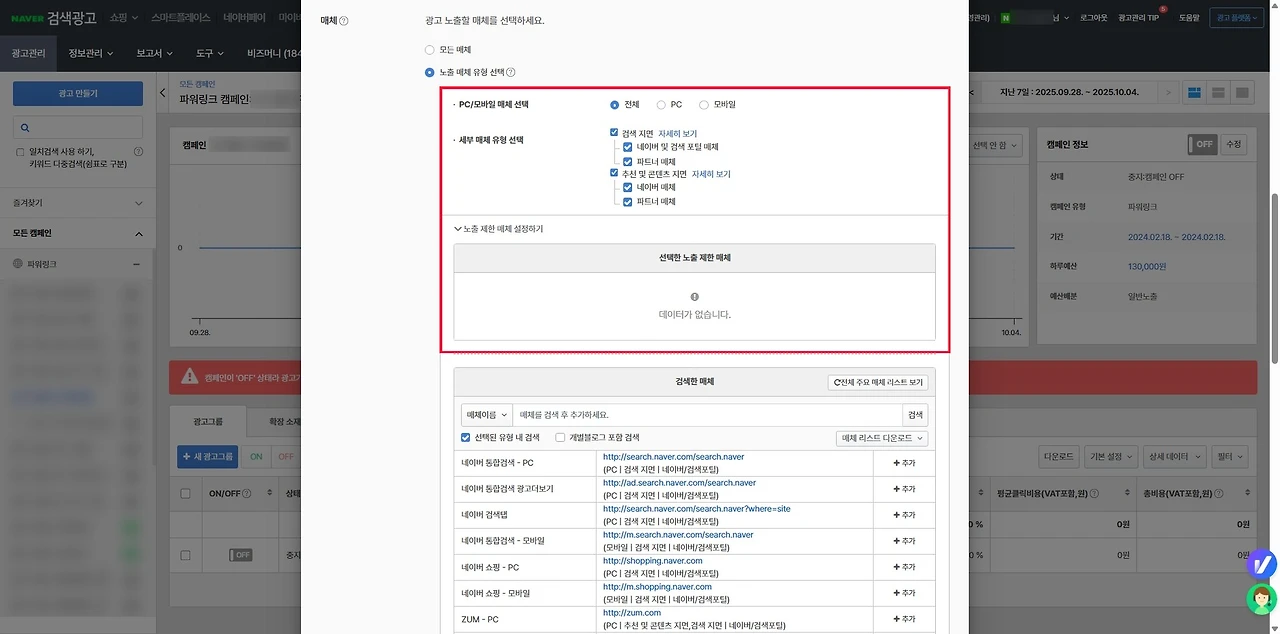Add ZUM - PC with 추가 button
The width and height of the screenshot is (1280, 634).
coord(903,619)
